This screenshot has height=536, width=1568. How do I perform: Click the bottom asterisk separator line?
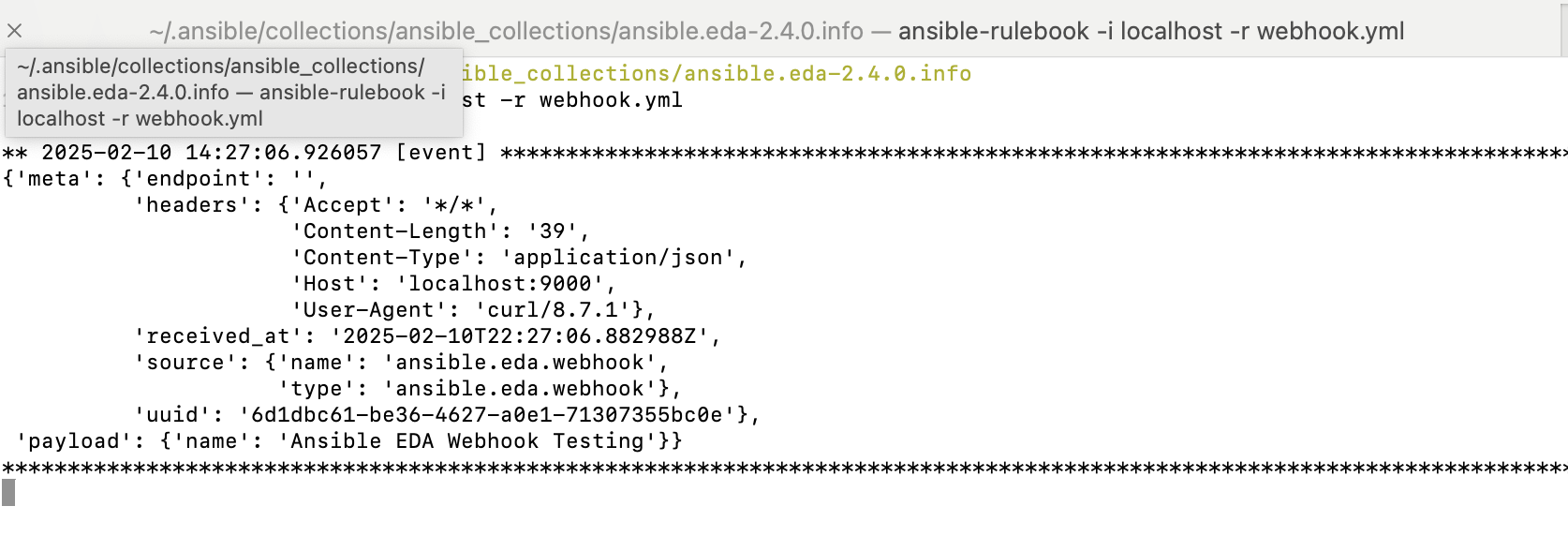click(784, 468)
